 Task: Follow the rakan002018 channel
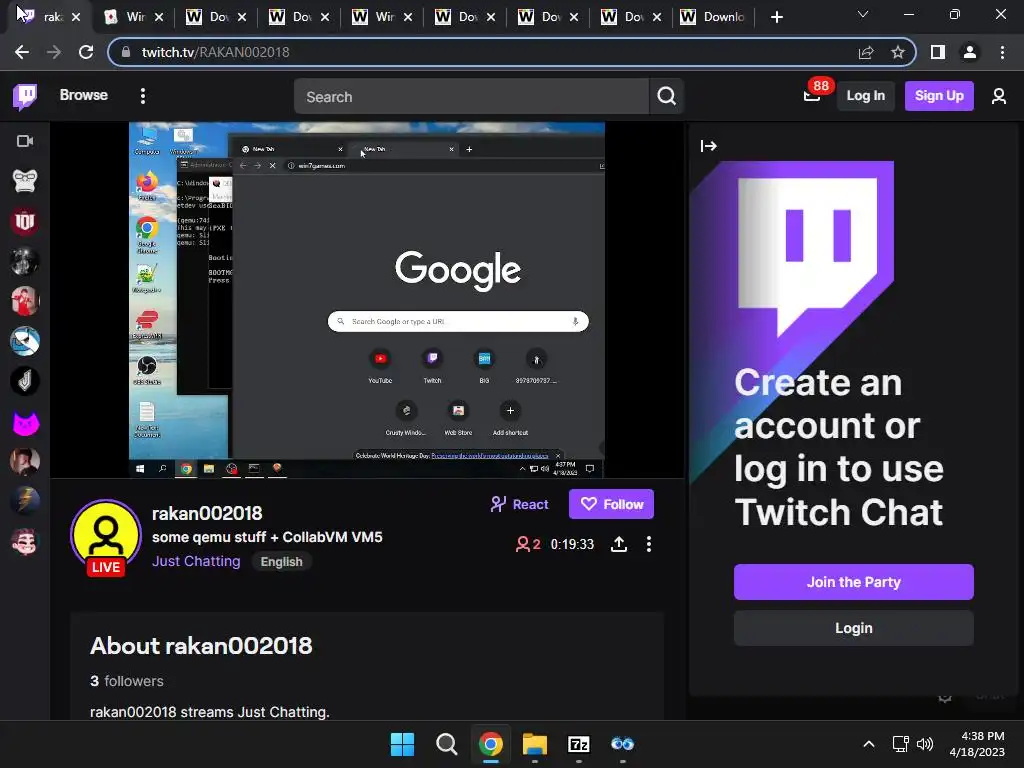click(x=611, y=504)
